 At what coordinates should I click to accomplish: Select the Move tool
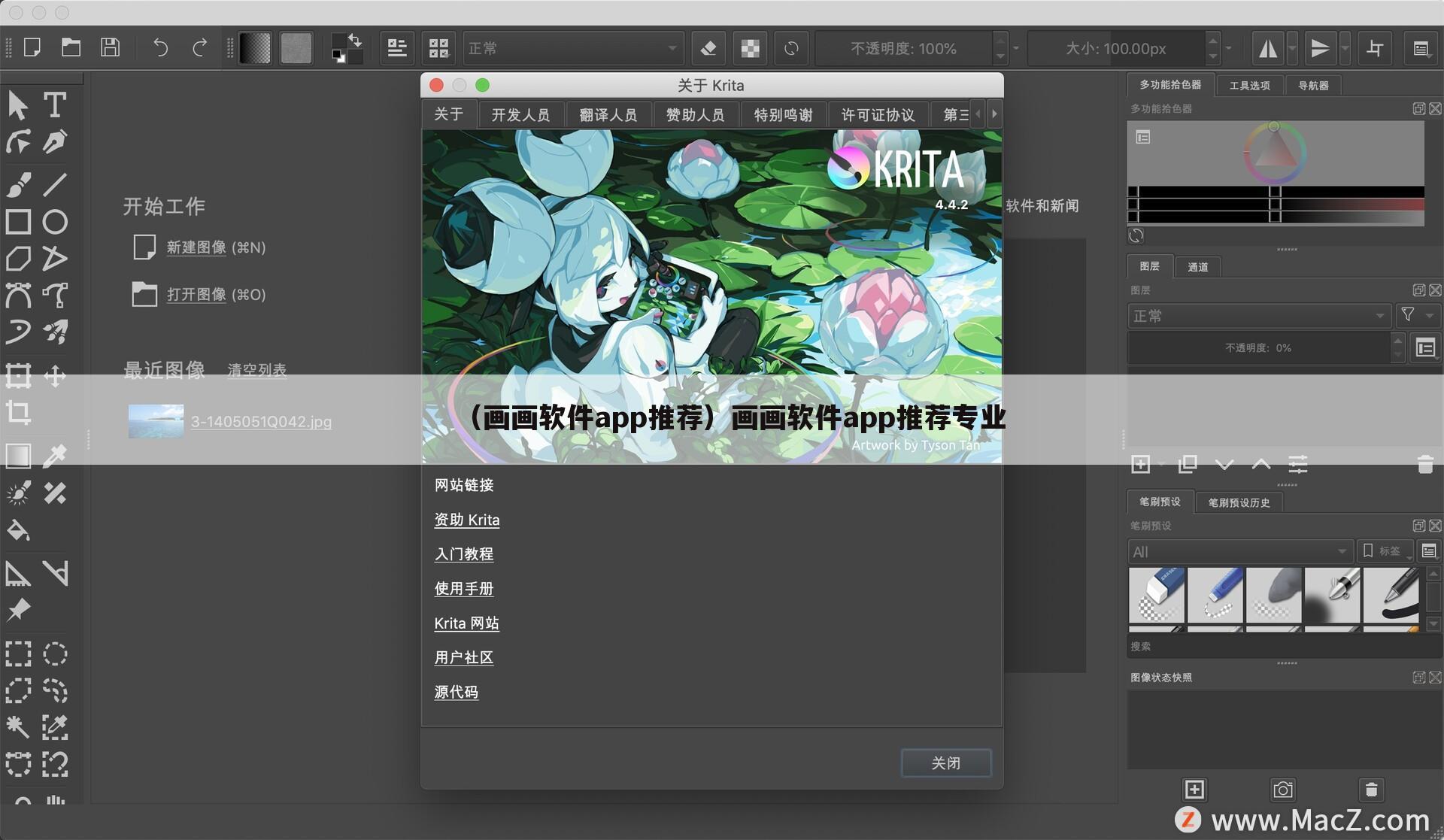coord(54,375)
